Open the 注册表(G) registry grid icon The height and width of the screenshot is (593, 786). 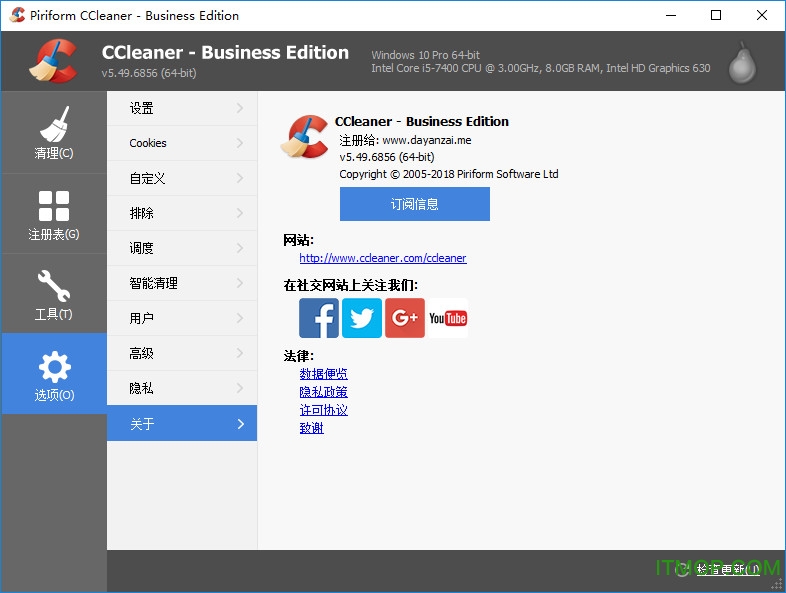tap(54, 206)
